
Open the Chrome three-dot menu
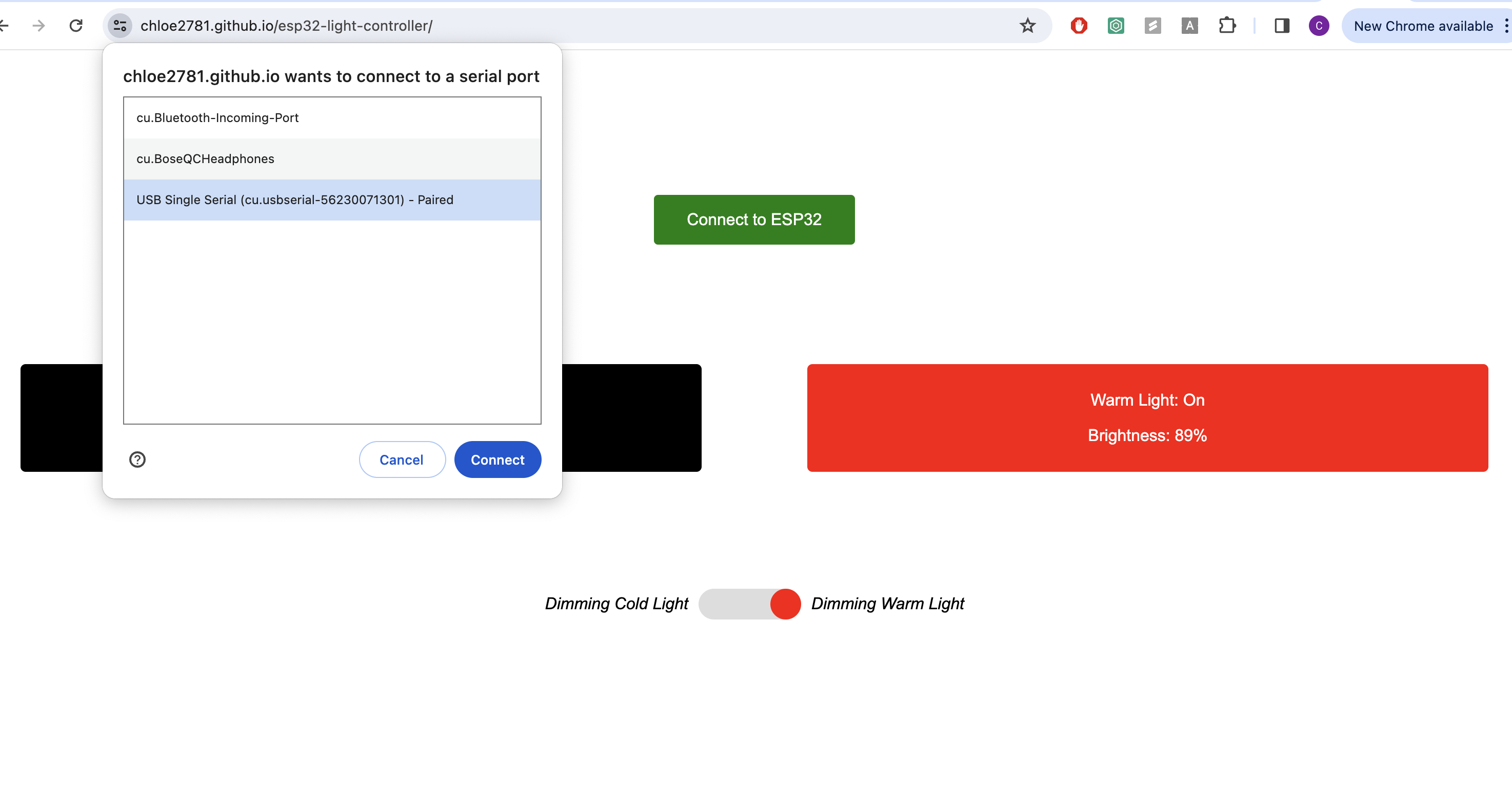[x=1506, y=26]
